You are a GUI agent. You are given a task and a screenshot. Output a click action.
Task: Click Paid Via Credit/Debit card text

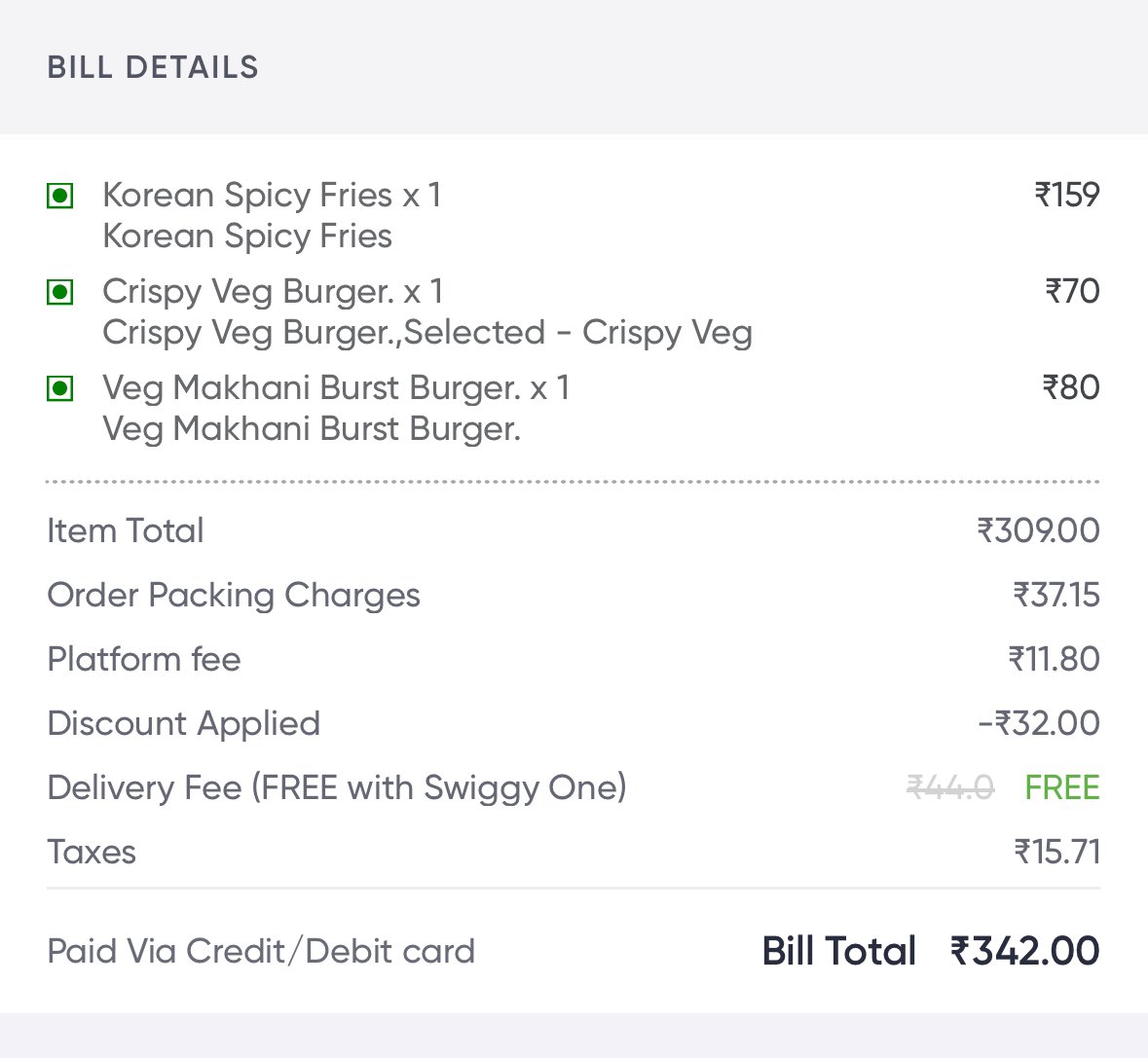point(261,951)
